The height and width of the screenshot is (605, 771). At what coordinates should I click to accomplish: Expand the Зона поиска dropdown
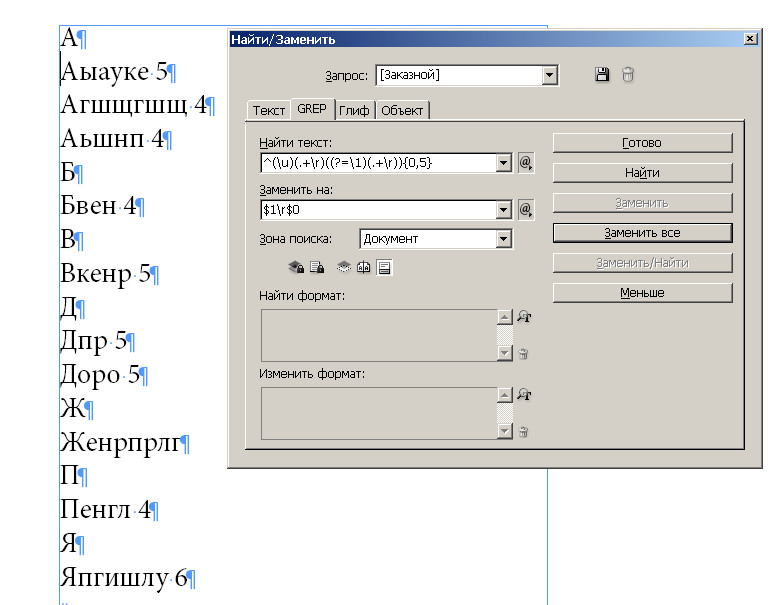503,239
